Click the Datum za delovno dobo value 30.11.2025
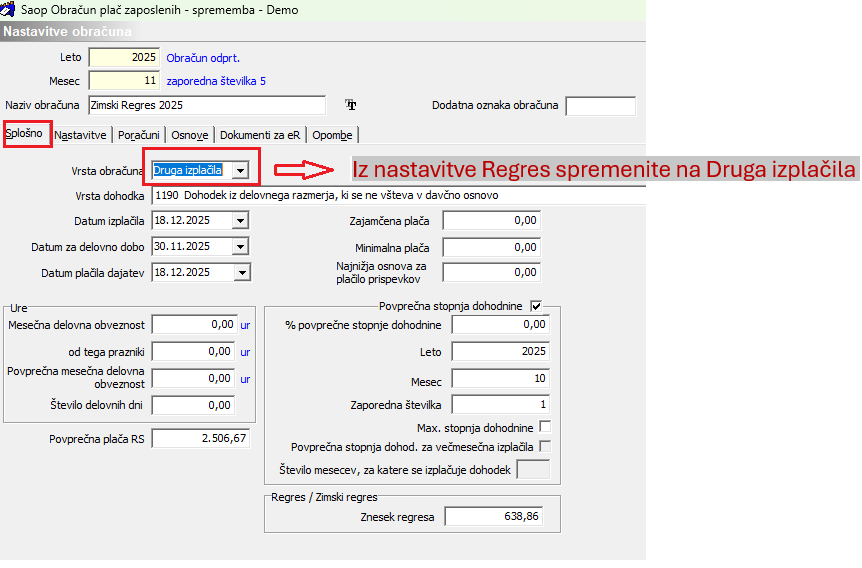Screen dimensions: 862x568 [x=182, y=246]
